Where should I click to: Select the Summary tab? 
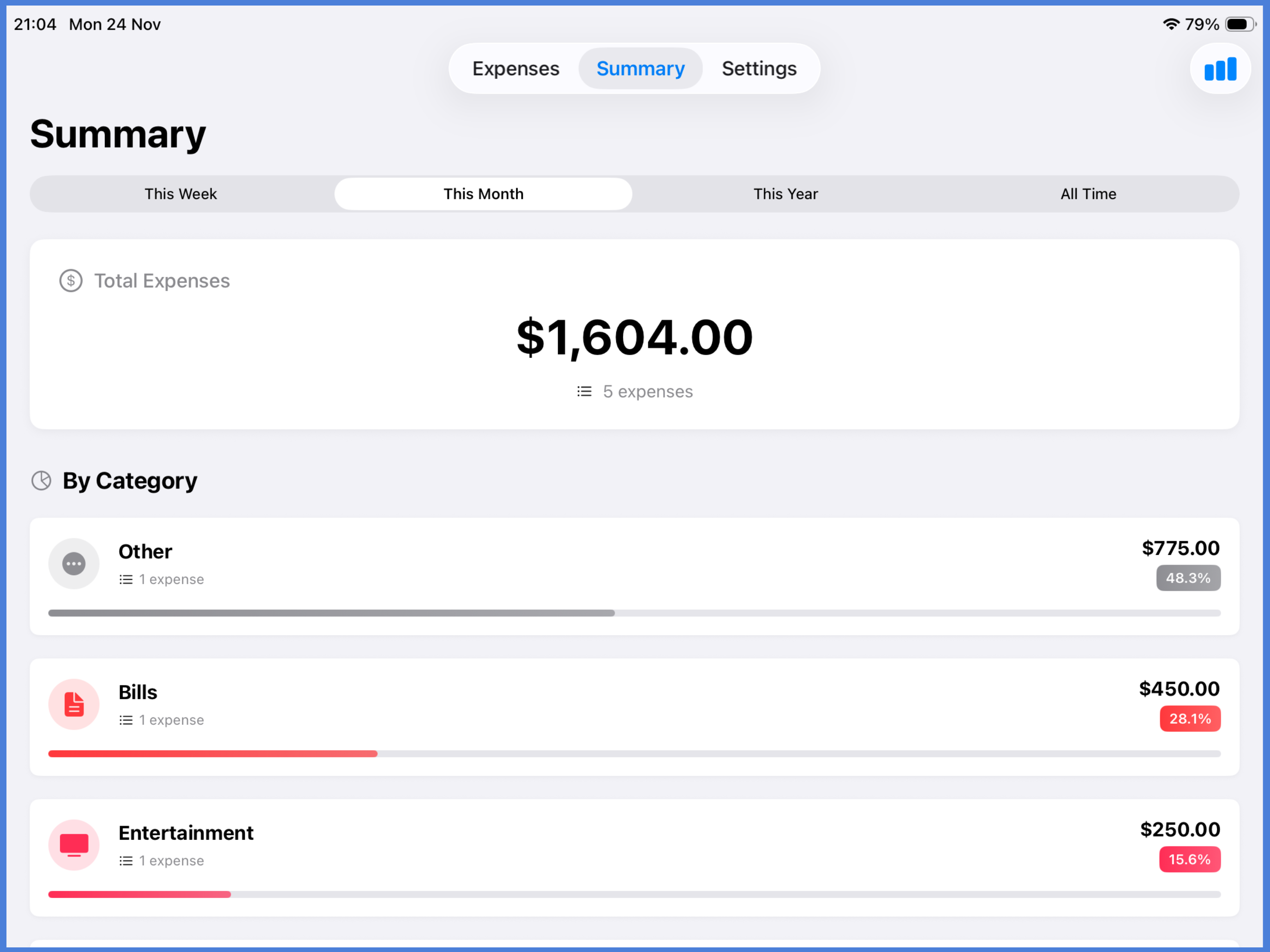coord(640,69)
